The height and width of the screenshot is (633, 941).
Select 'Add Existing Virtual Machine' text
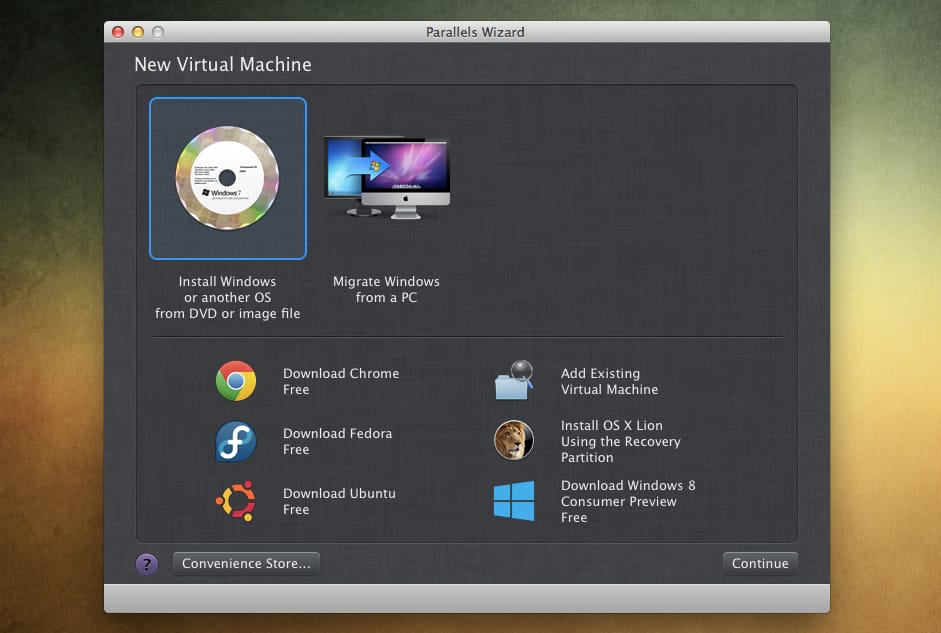coord(609,382)
